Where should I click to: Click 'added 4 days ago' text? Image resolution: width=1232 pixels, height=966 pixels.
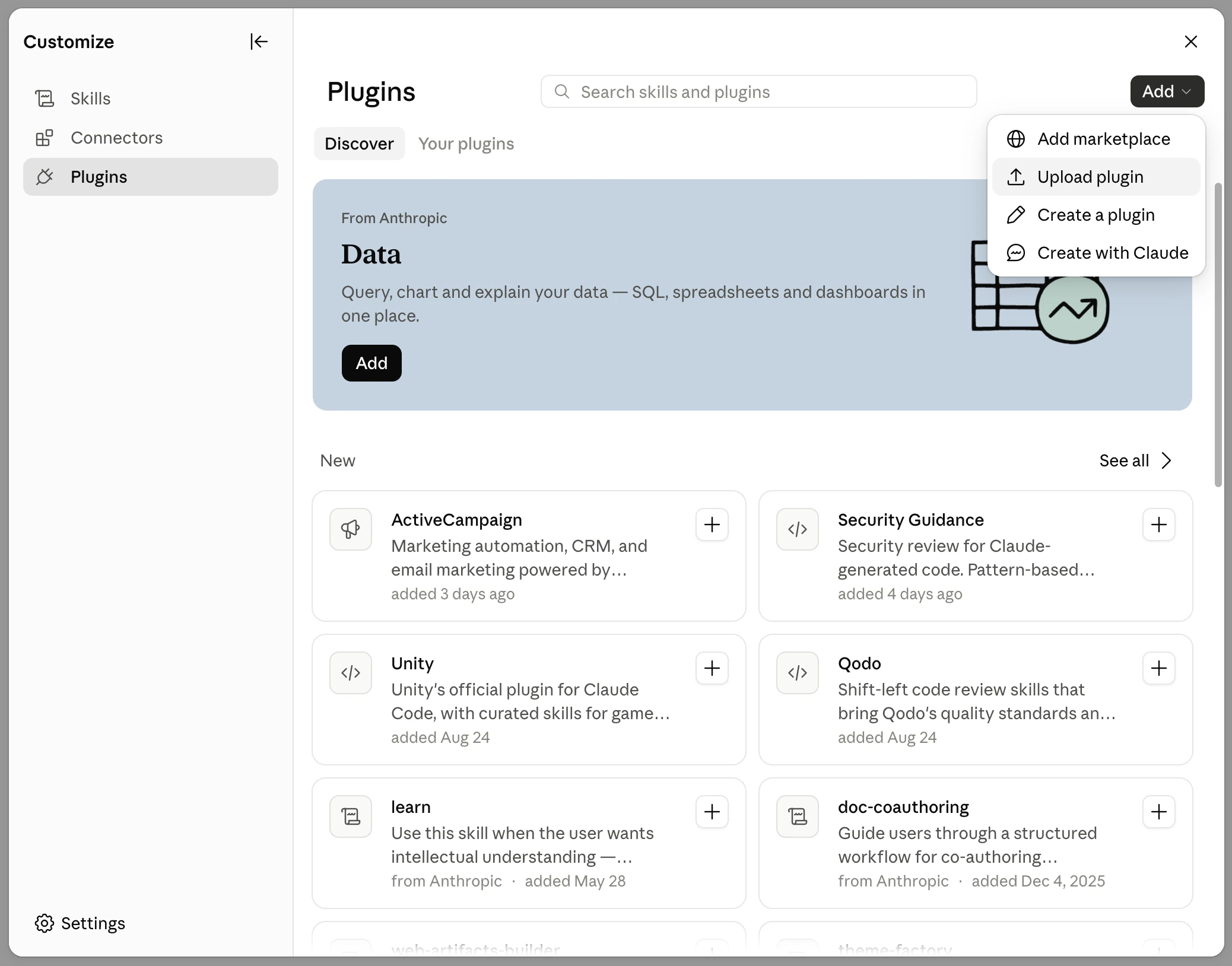pos(900,594)
